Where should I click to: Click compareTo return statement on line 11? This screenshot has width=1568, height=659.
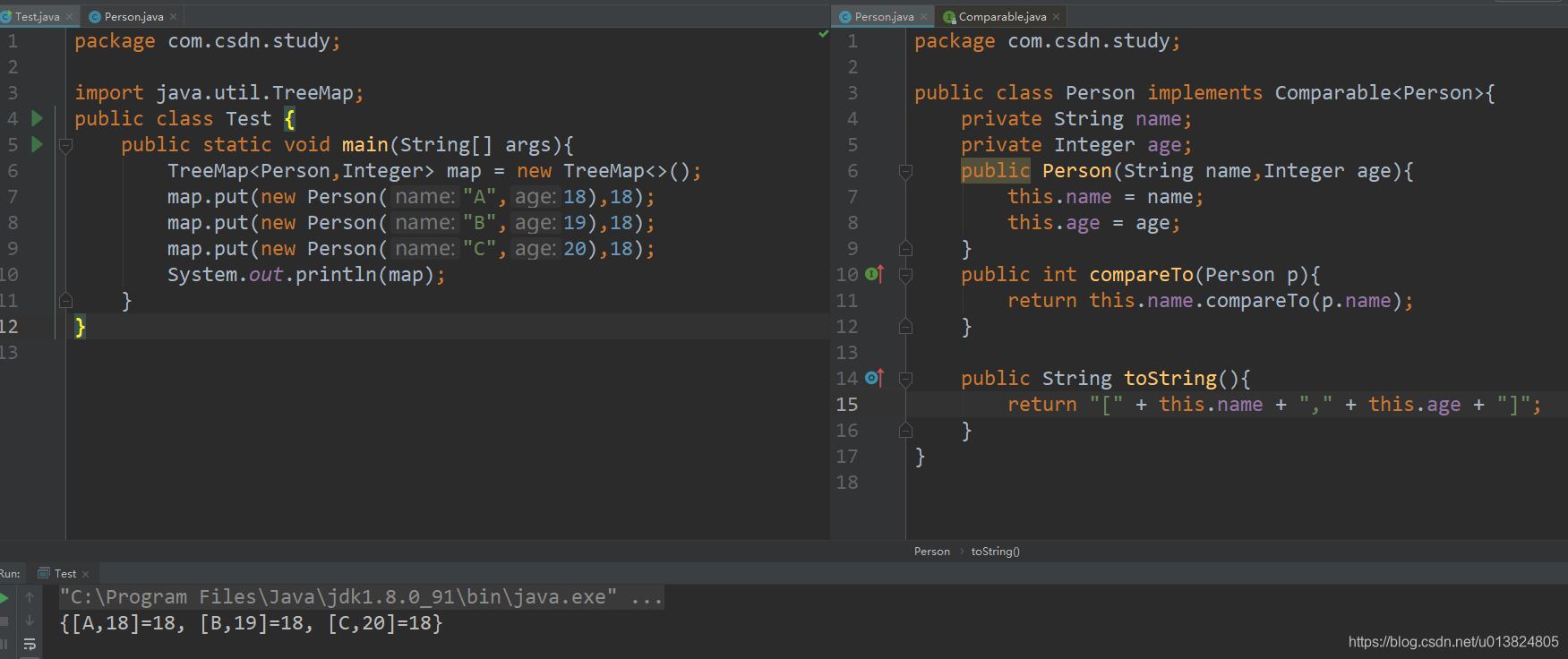(x=1211, y=300)
